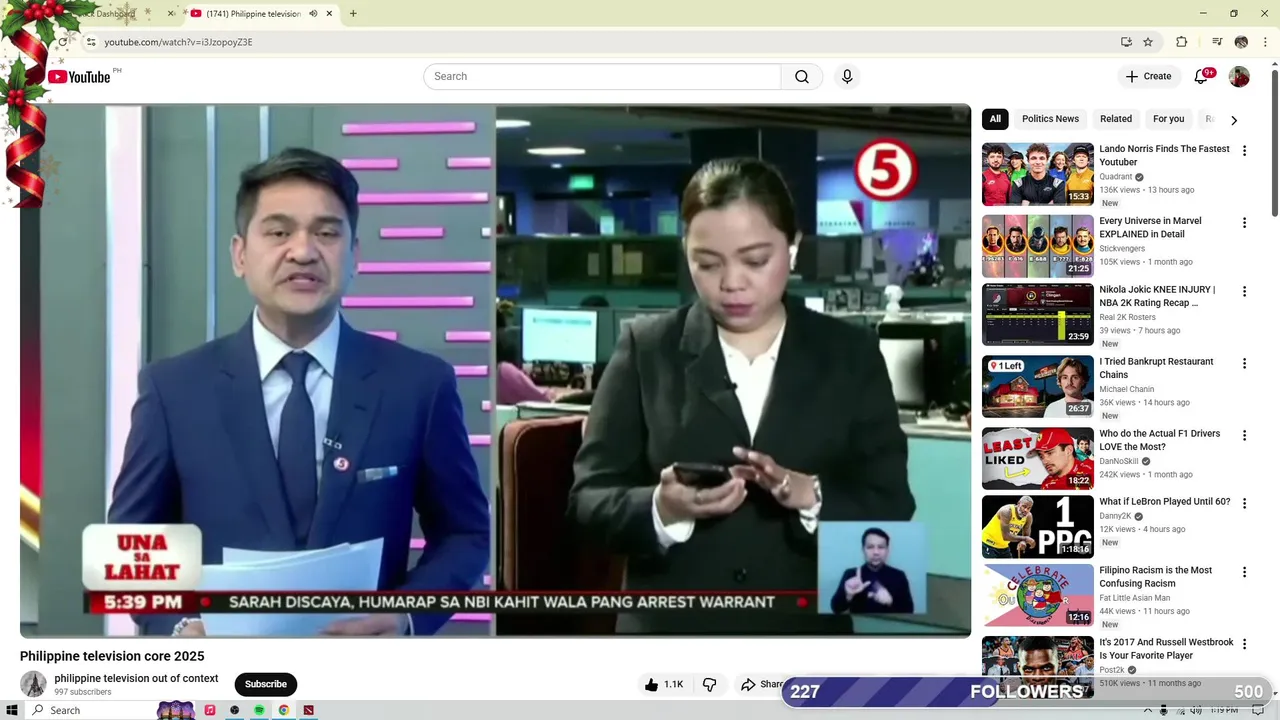1280x720 pixels.
Task: Open Spotify from the taskbar
Action: click(x=259, y=710)
